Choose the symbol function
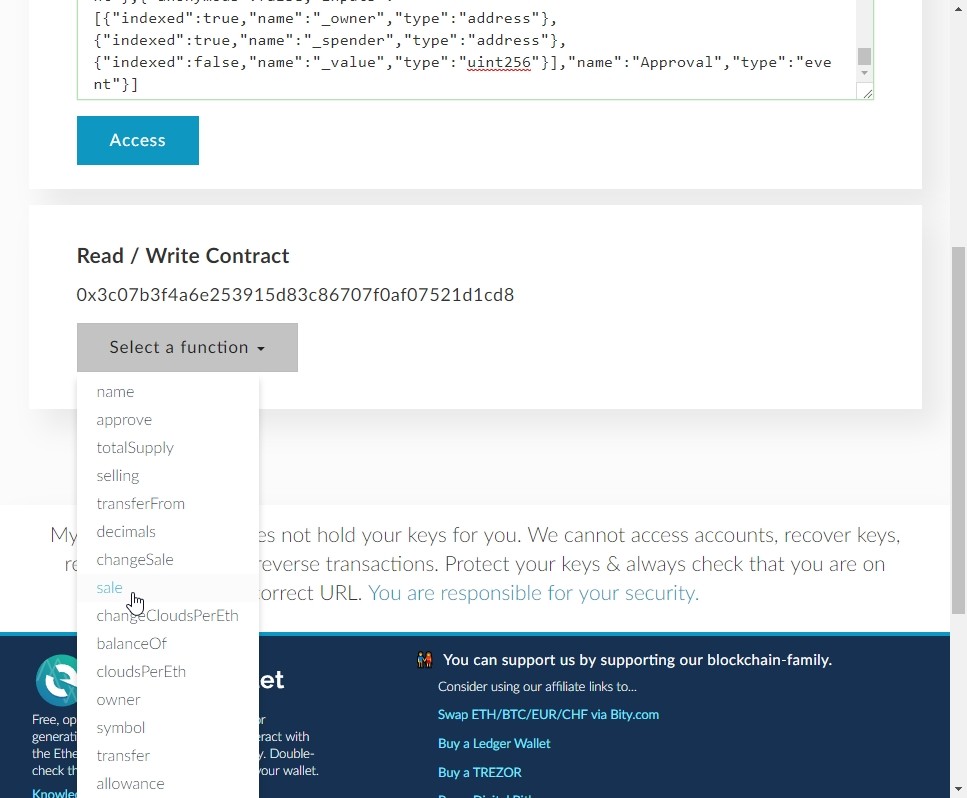This screenshot has height=798, width=967. click(x=121, y=728)
